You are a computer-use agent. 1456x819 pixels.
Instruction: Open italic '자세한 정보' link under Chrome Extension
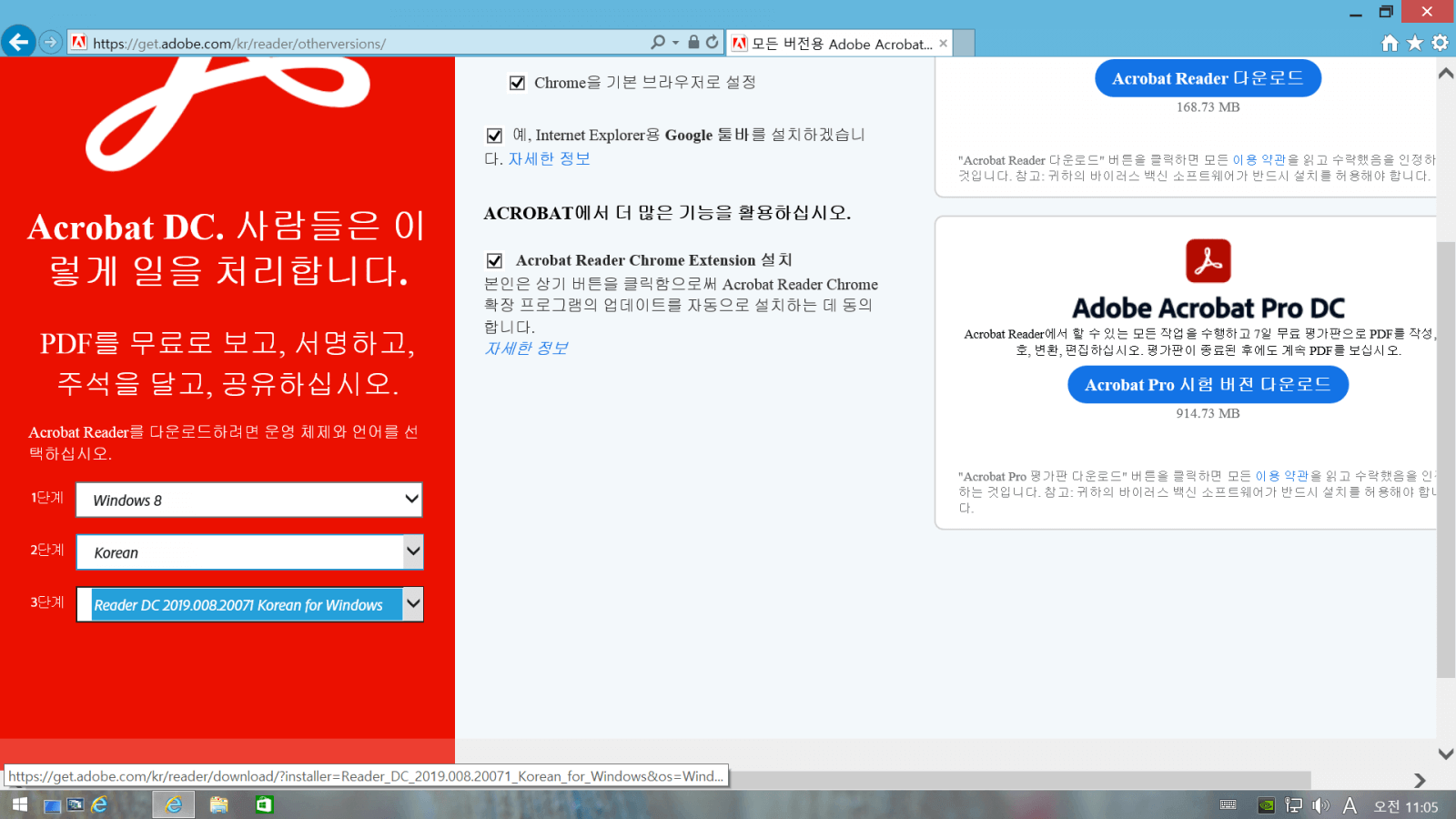526,348
